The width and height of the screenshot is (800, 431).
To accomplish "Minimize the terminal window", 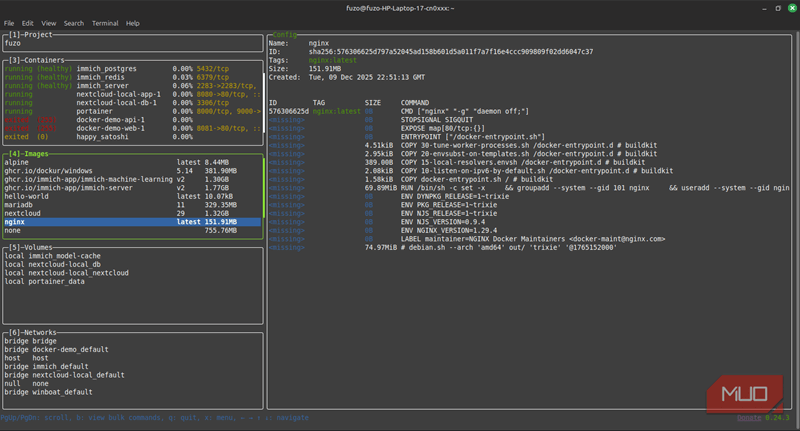I will (764, 8).
